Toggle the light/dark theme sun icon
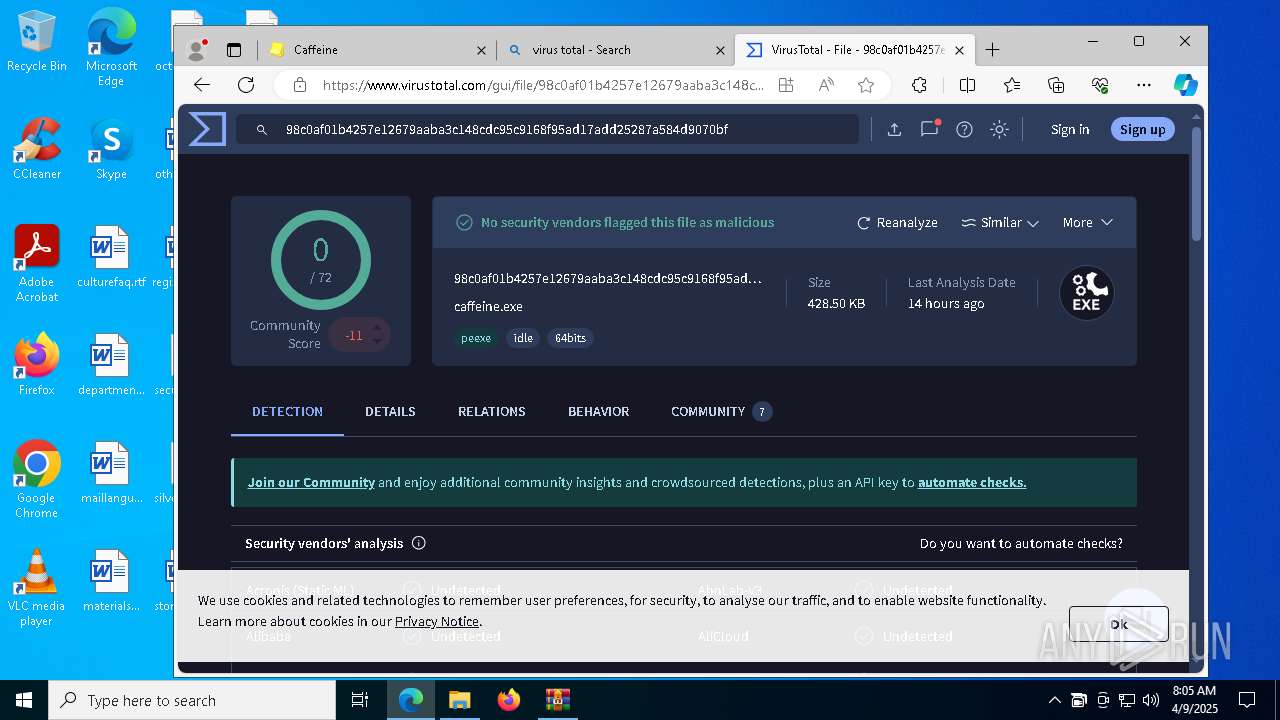Viewport: 1280px width, 720px height. coord(999,129)
